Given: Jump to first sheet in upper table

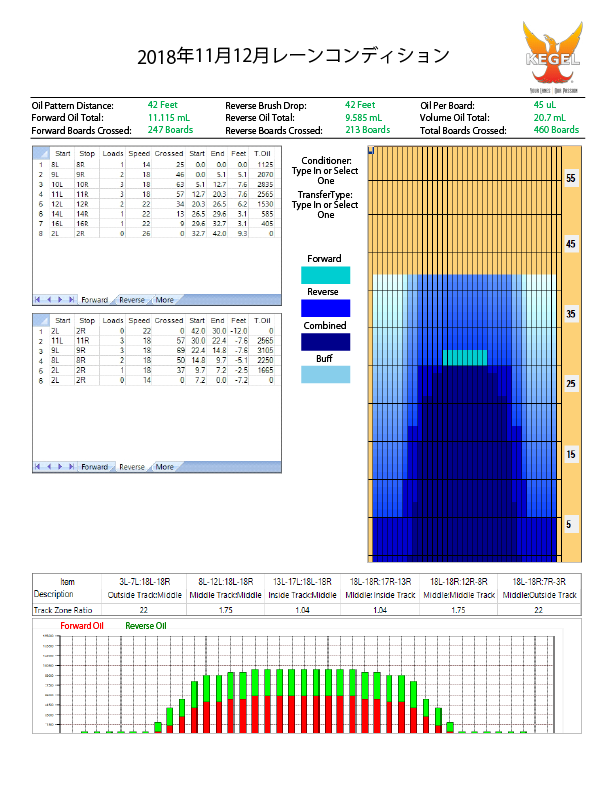Looking at the screenshot, I should point(37,300).
